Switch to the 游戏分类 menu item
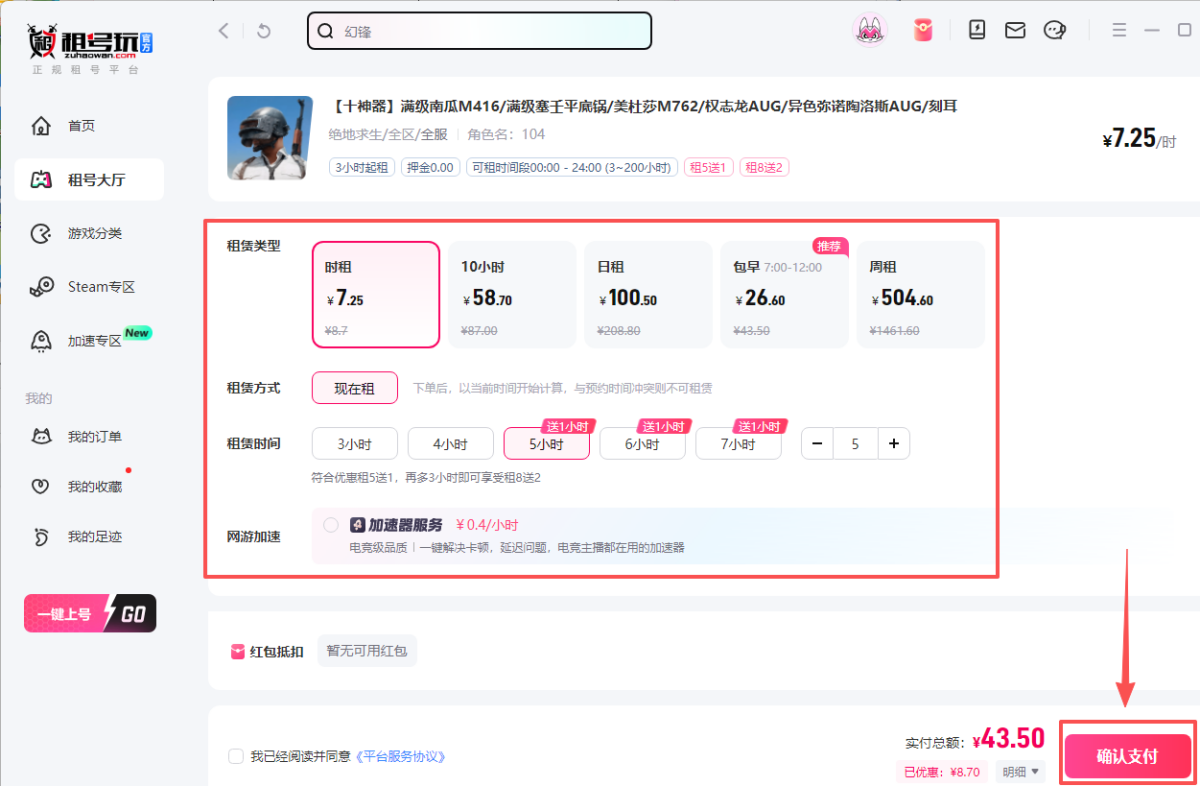 tap(40, 233)
